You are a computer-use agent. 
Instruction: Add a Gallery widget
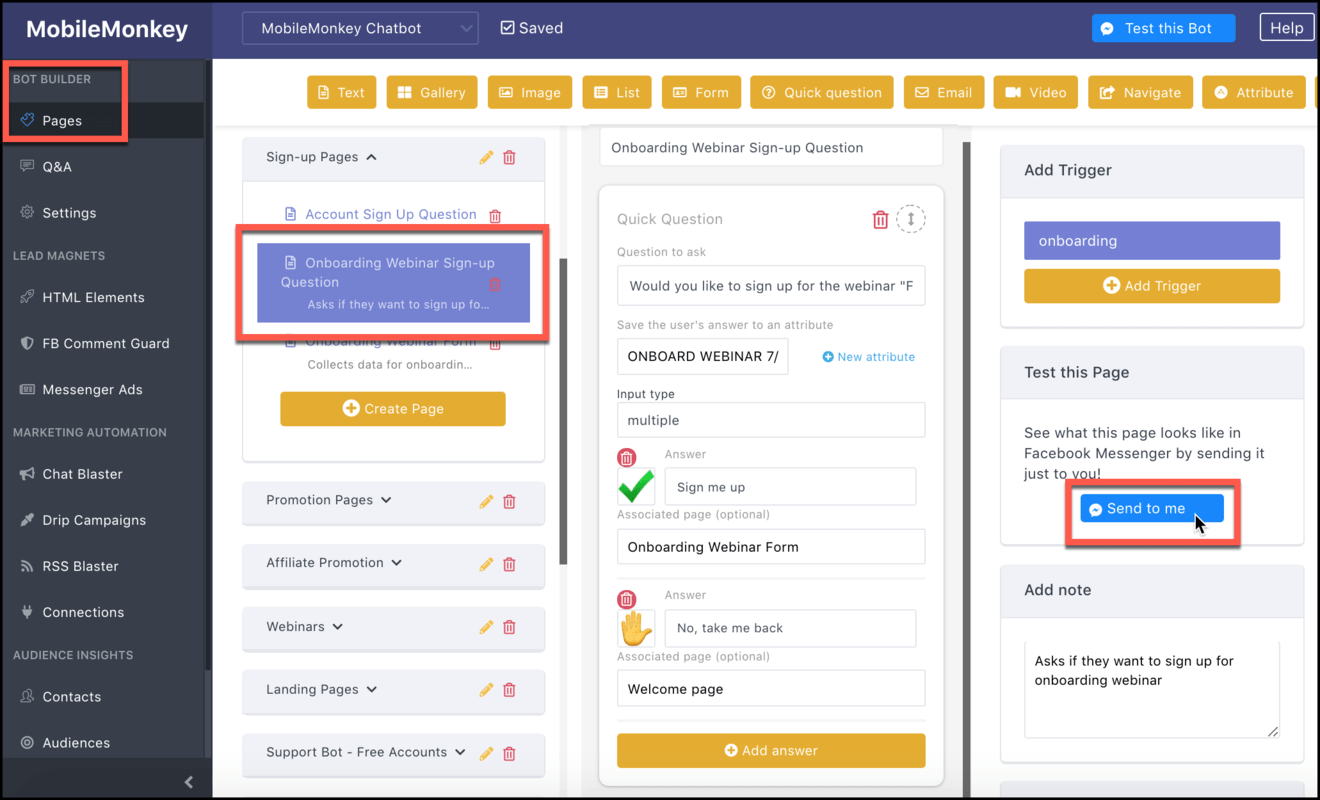[432, 92]
